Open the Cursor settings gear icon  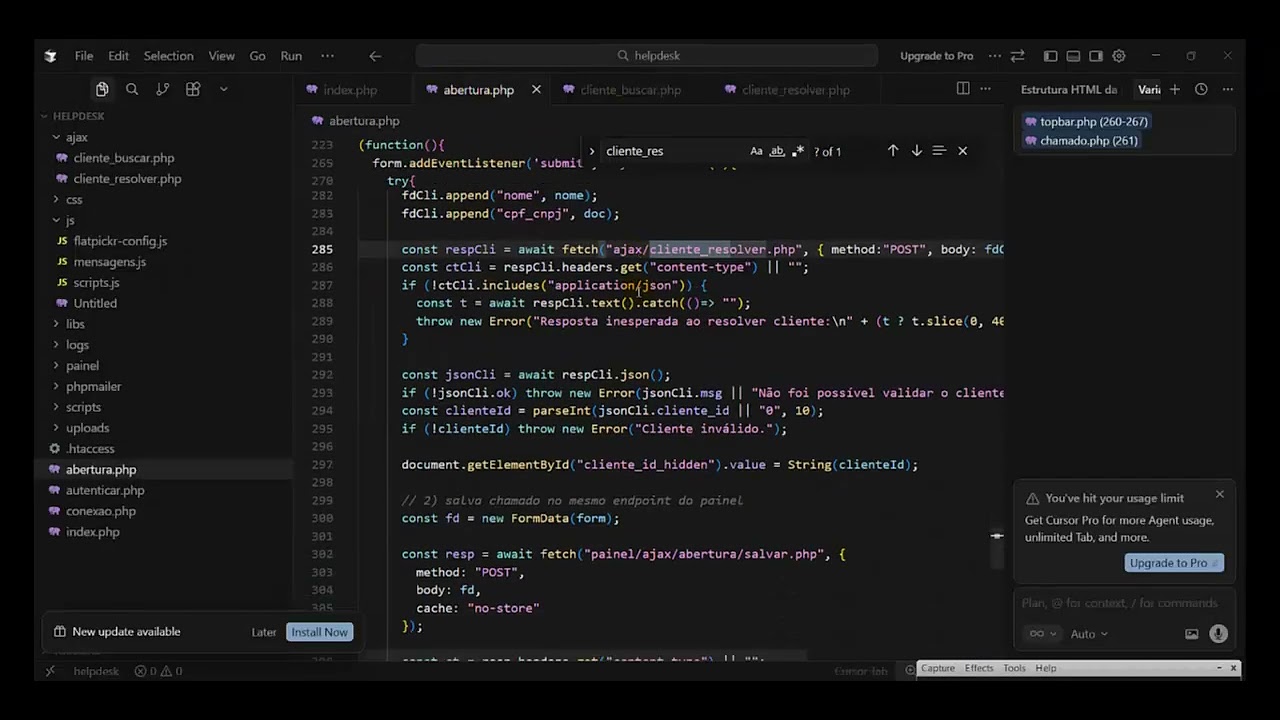(1119, 56)
